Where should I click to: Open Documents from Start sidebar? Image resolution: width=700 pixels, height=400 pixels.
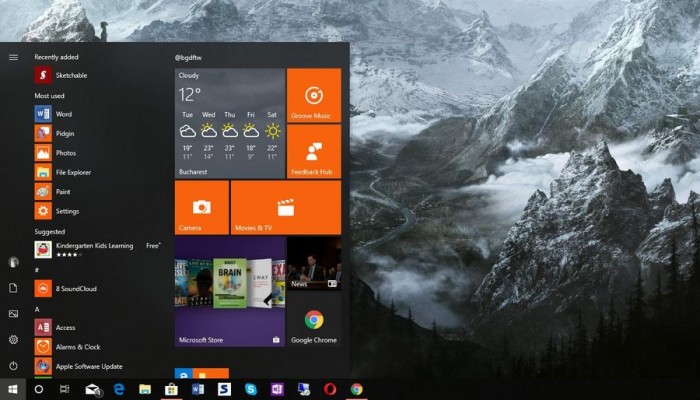[13, 288]
